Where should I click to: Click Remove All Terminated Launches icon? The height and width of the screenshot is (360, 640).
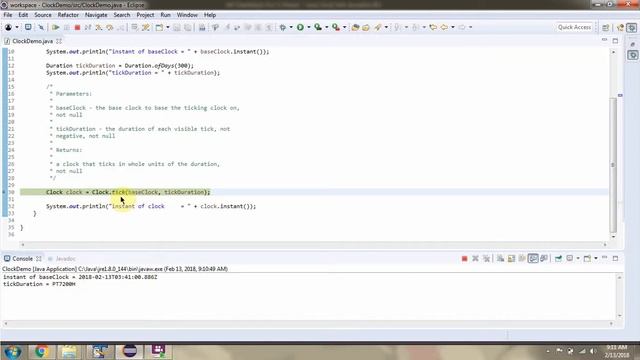[x=487, y=258]
